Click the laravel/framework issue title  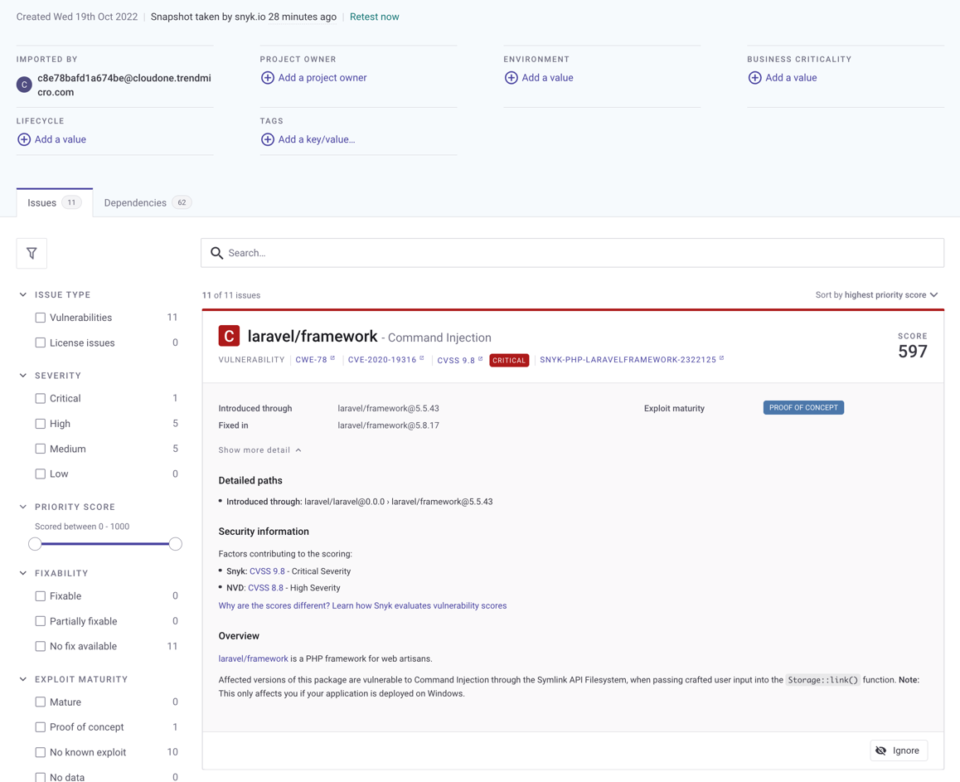312,336
